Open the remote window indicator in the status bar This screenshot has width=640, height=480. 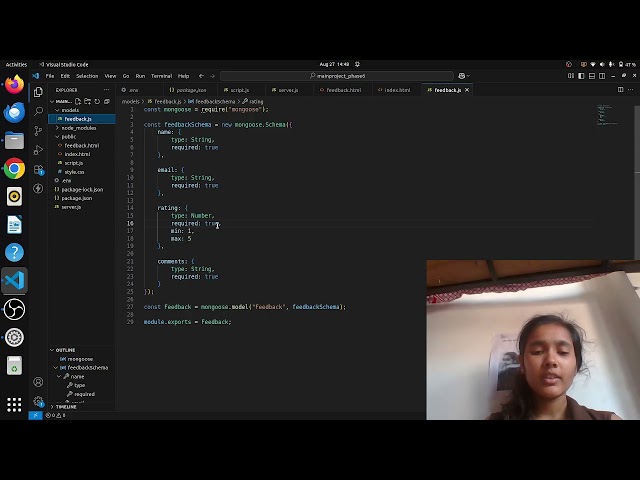pyautogui.click(x=35, y=415)
